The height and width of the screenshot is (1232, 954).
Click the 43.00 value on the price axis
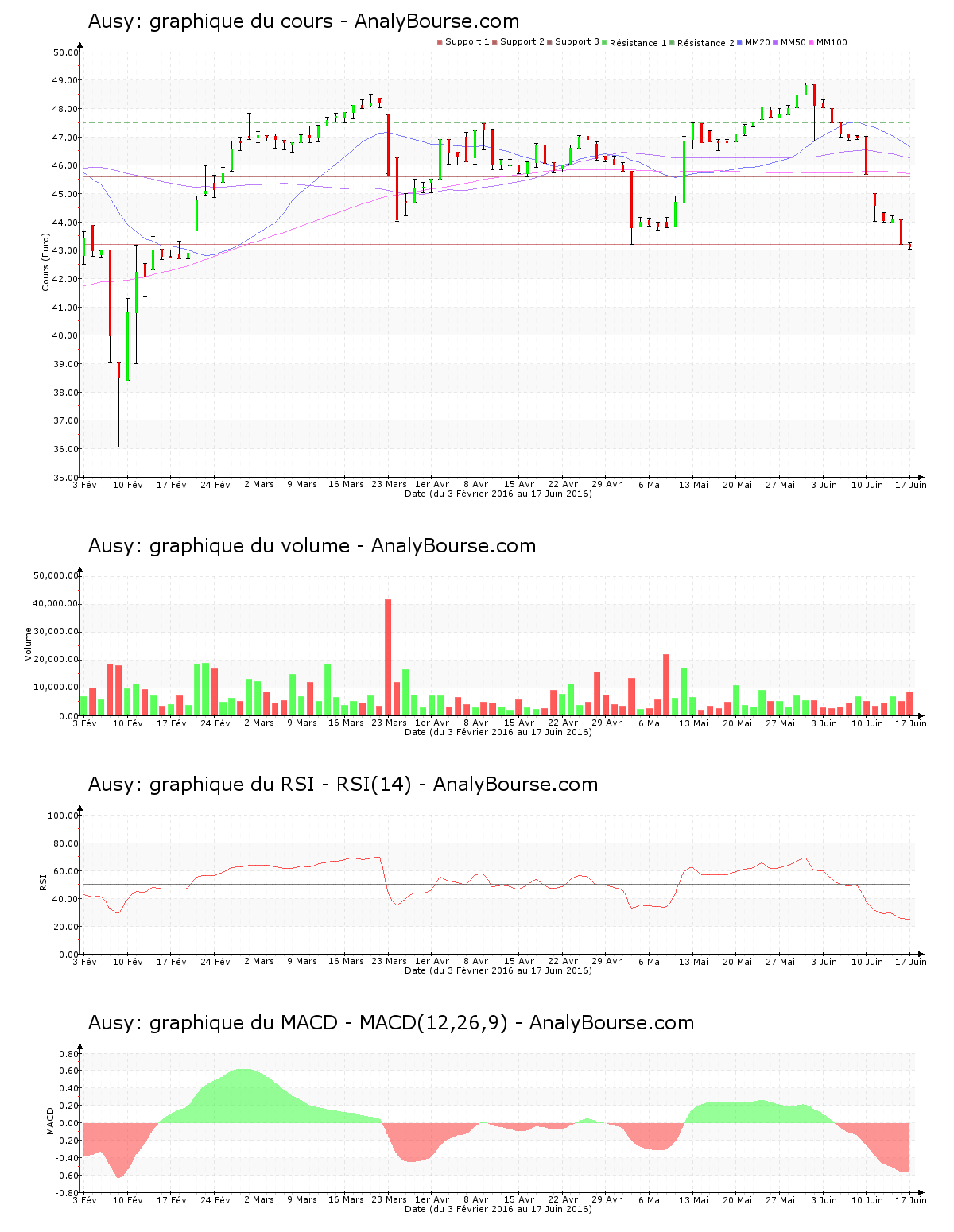point(65,251)
